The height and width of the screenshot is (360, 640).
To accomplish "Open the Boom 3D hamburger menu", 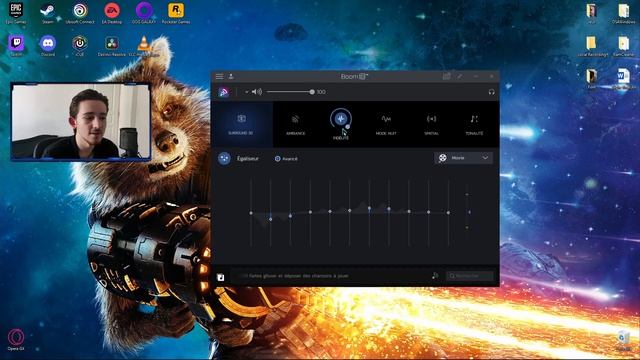I will tap(220, 76).
